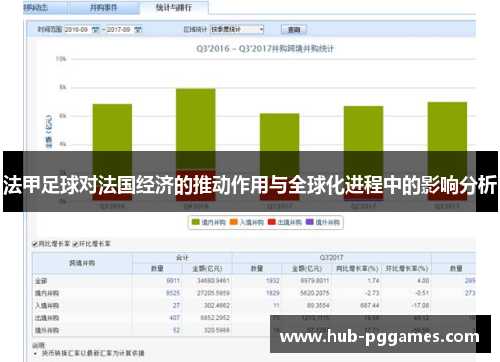The image size is (500, 362).
Task: Open the start date calendar picker
Action: click(x=95, y=30)
